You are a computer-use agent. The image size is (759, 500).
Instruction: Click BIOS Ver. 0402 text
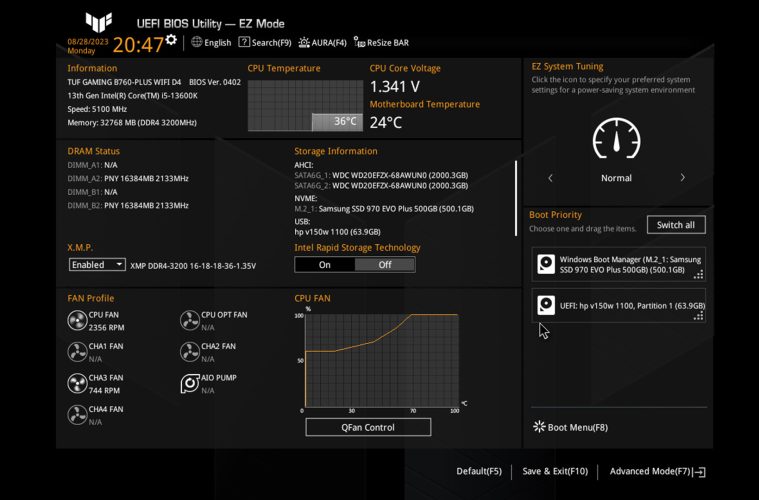tap(214, 82)
